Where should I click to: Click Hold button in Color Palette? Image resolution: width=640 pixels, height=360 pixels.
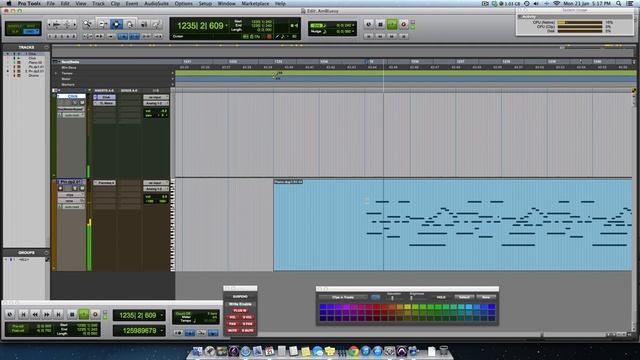pyautogui.click(x=441, y=297)
